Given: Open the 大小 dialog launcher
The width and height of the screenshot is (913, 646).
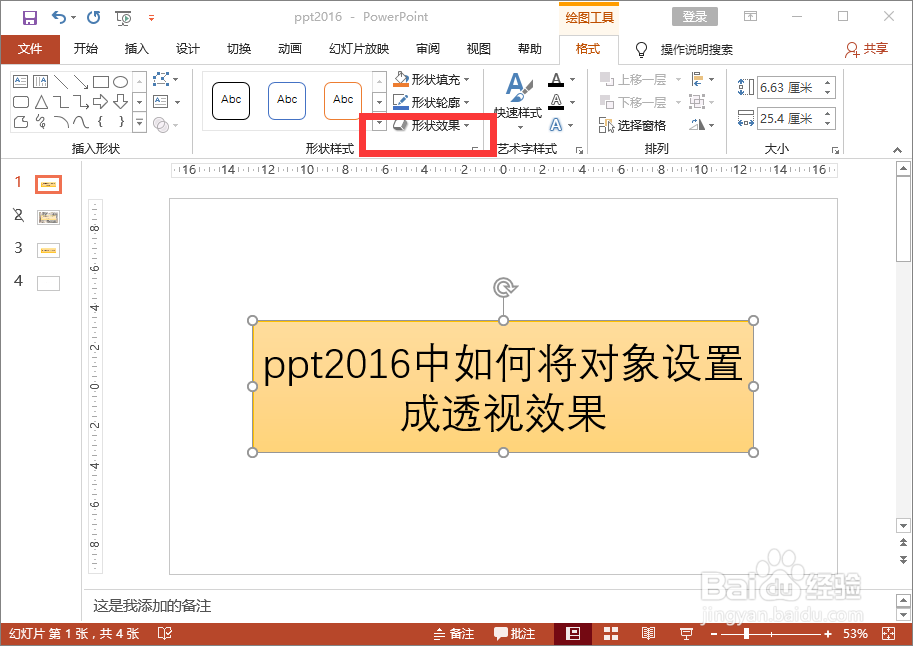Looking at the screenshot, I should 836,150.
